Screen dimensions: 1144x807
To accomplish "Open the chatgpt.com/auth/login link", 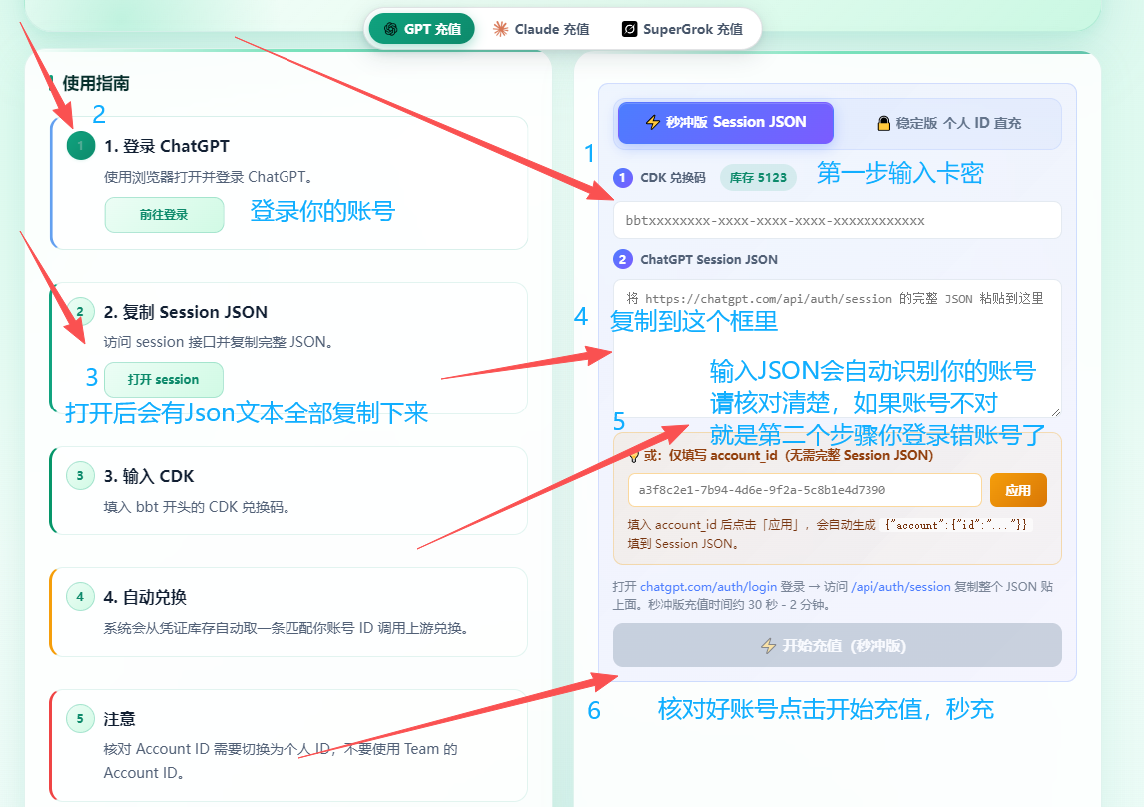I will click(x=708, y=587).
